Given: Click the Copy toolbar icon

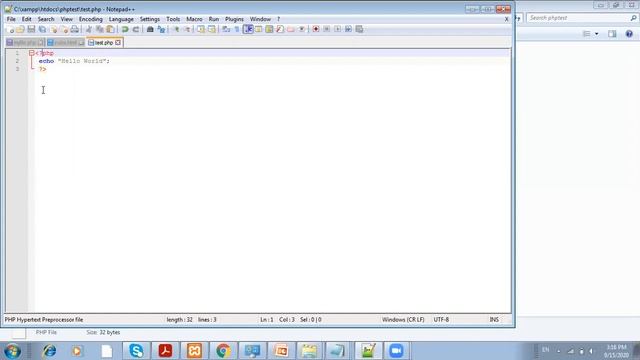Looking at the screenshot, I should [100, 29].
